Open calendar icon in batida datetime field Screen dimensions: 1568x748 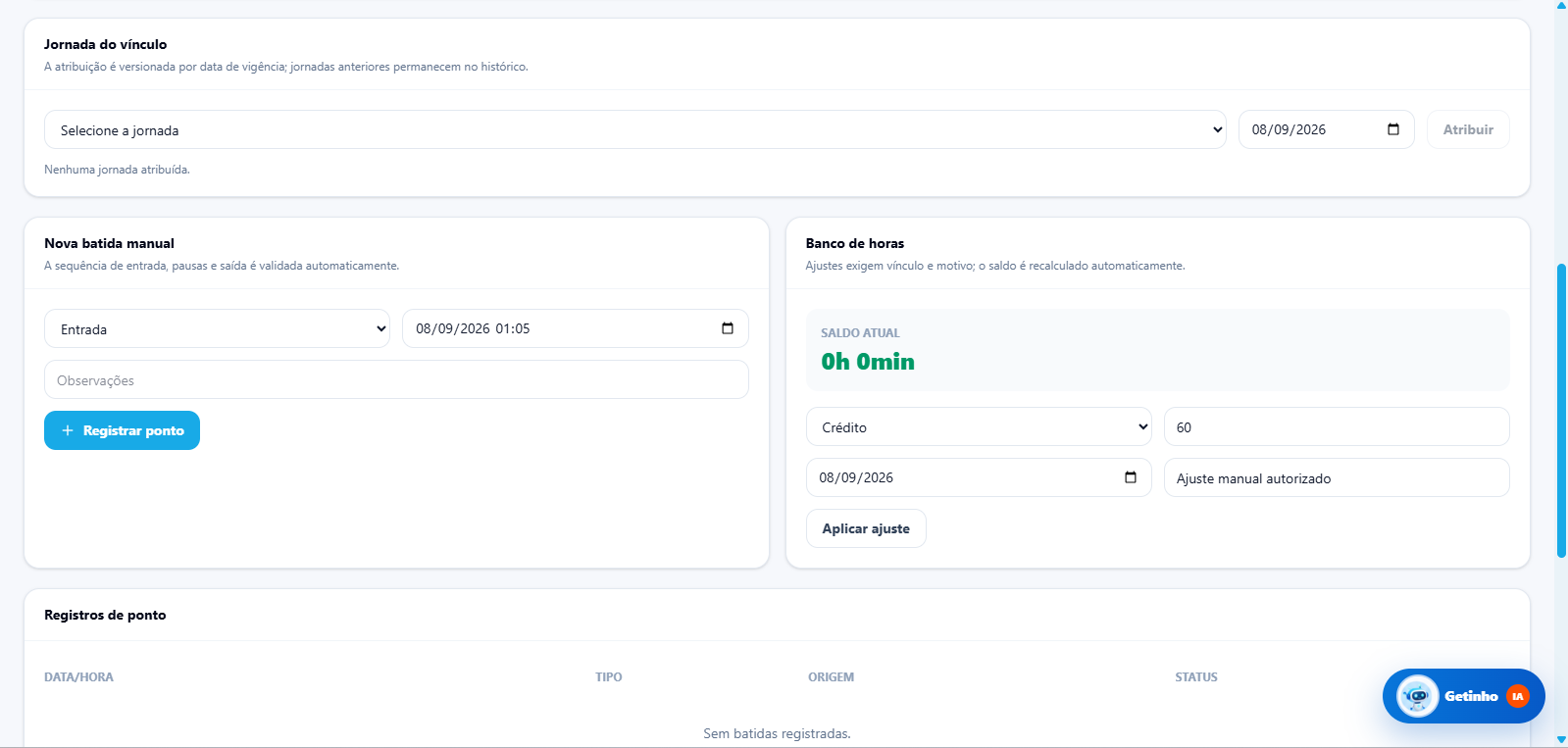click(x=727, y=328)
